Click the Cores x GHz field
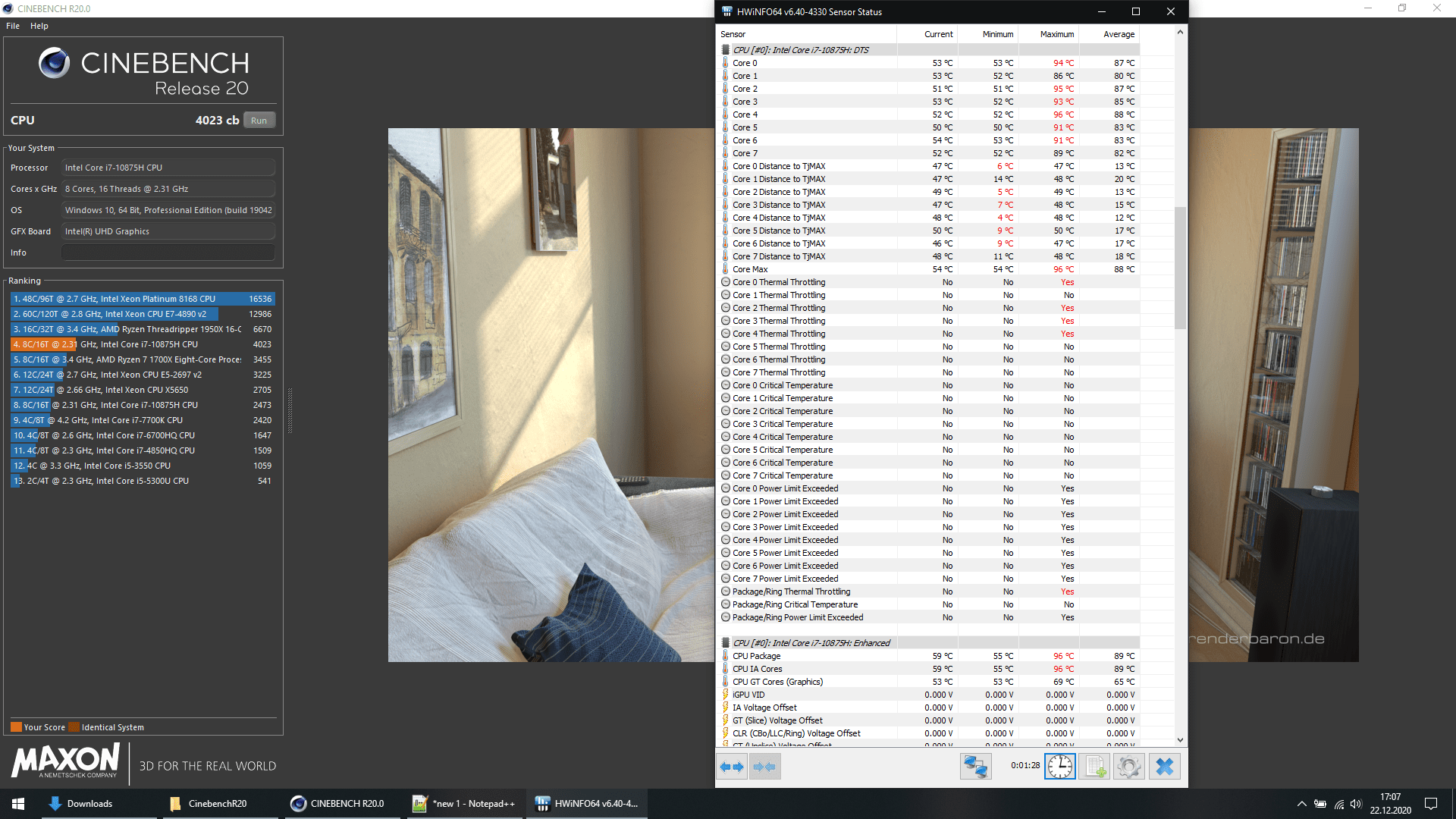The image size is (1456, 819). pyautogui.click(x=168, y=189)
